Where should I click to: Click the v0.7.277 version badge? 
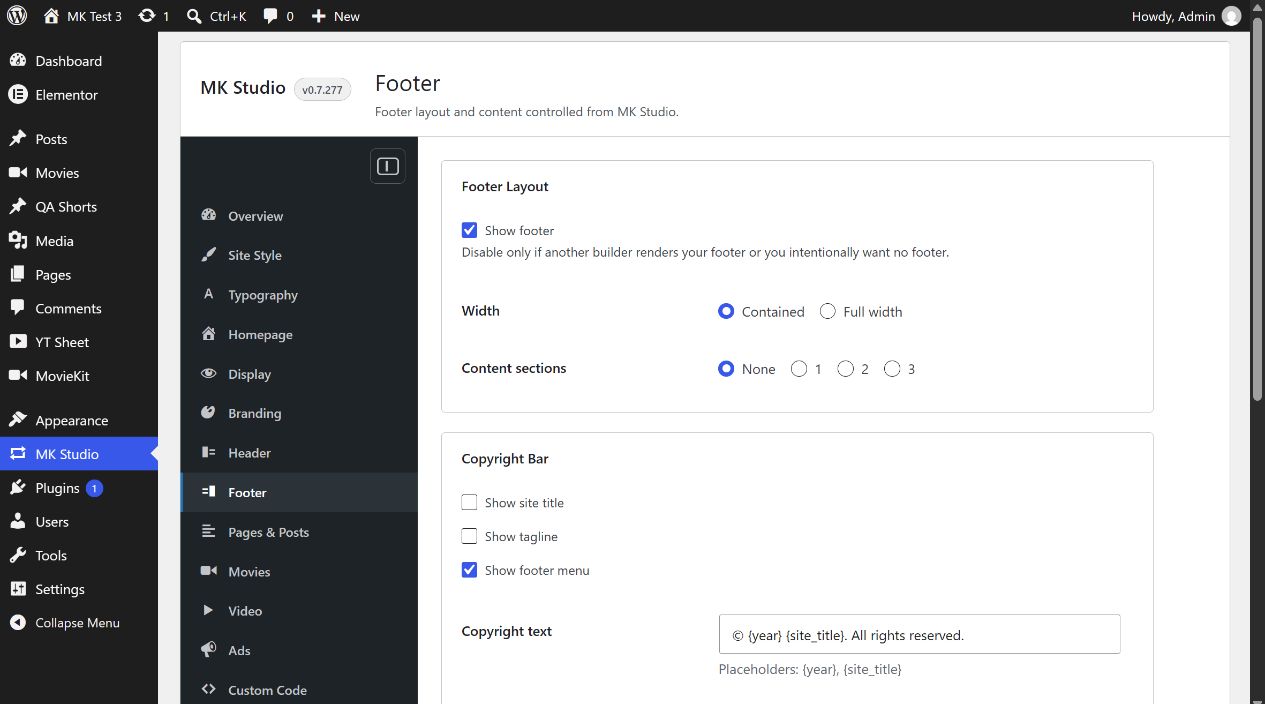pos(322,90)
